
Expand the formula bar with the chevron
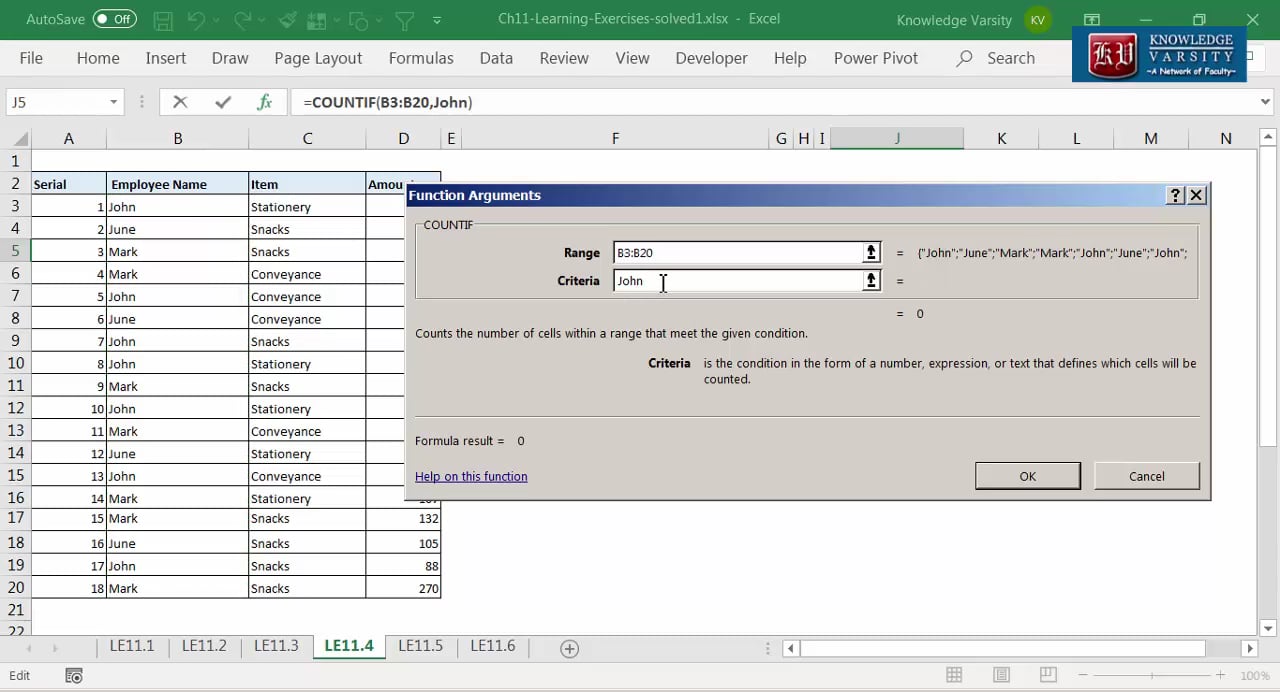point(1265,102)
